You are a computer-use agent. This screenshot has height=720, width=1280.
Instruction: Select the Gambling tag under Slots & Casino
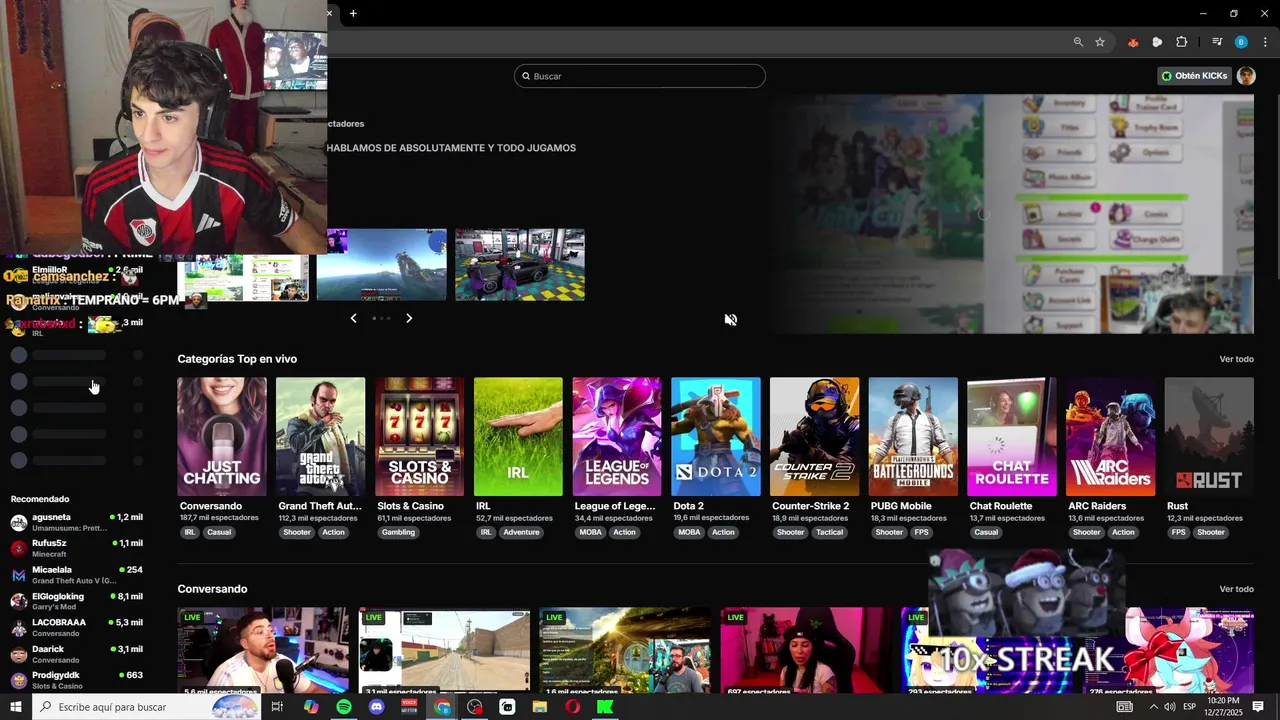click(398, 532)
